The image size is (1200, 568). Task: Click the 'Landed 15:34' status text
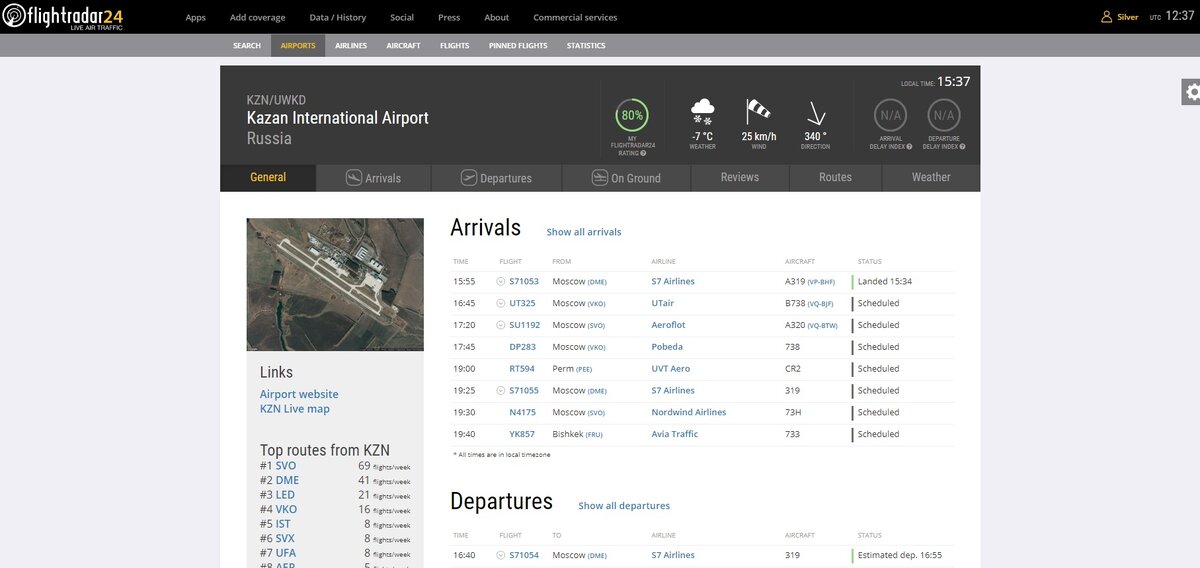coord(885,282)
